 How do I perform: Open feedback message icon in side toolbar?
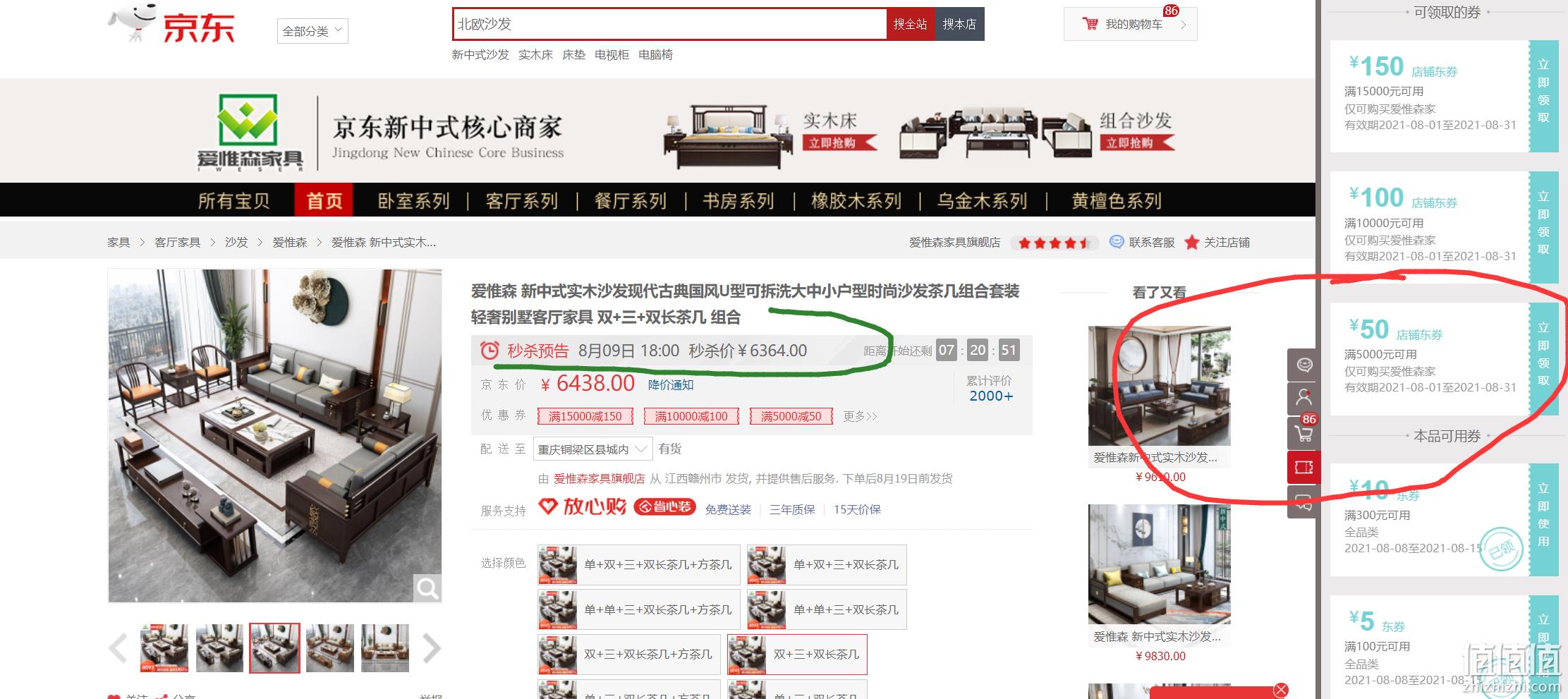1303,502
